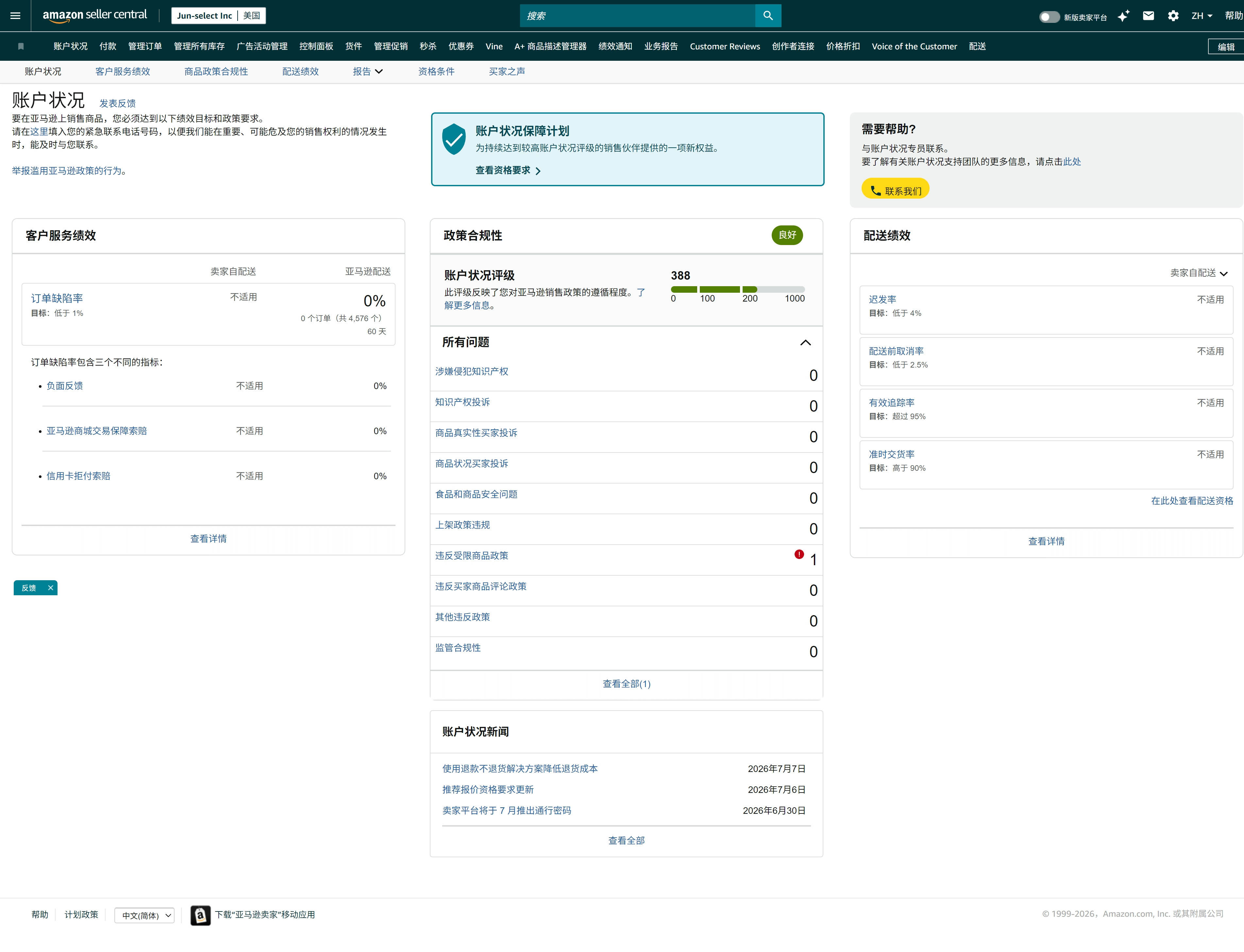Click 查看全部 under account health news
Viewport: 1244px width, 952px height.
click(x=627, y=840)
